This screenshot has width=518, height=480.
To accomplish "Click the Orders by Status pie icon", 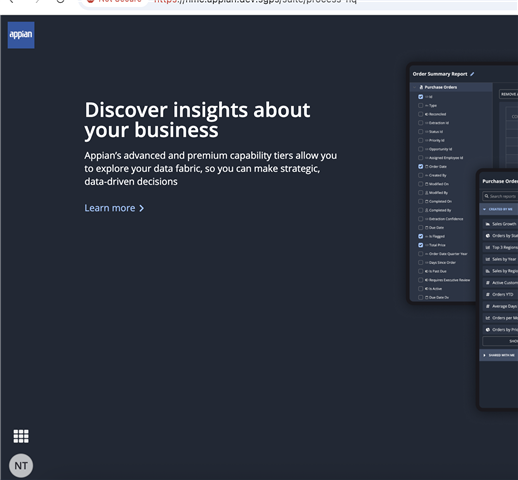I will coord(488,236).
